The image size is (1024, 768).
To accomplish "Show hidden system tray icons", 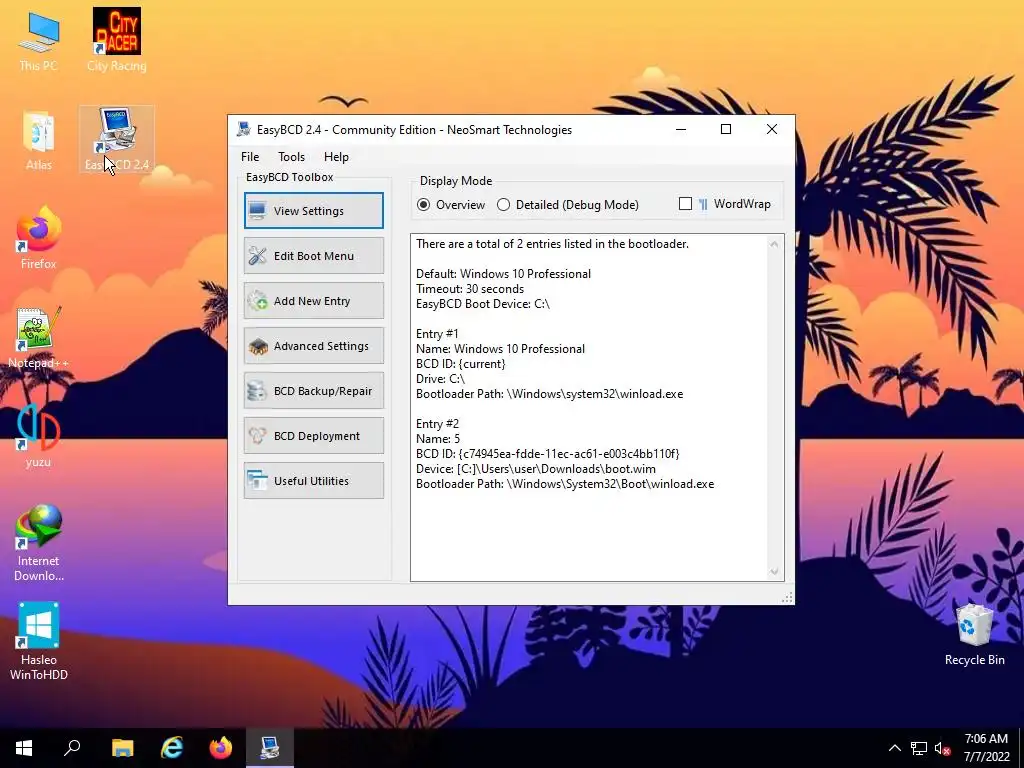I will click(895, 748).
